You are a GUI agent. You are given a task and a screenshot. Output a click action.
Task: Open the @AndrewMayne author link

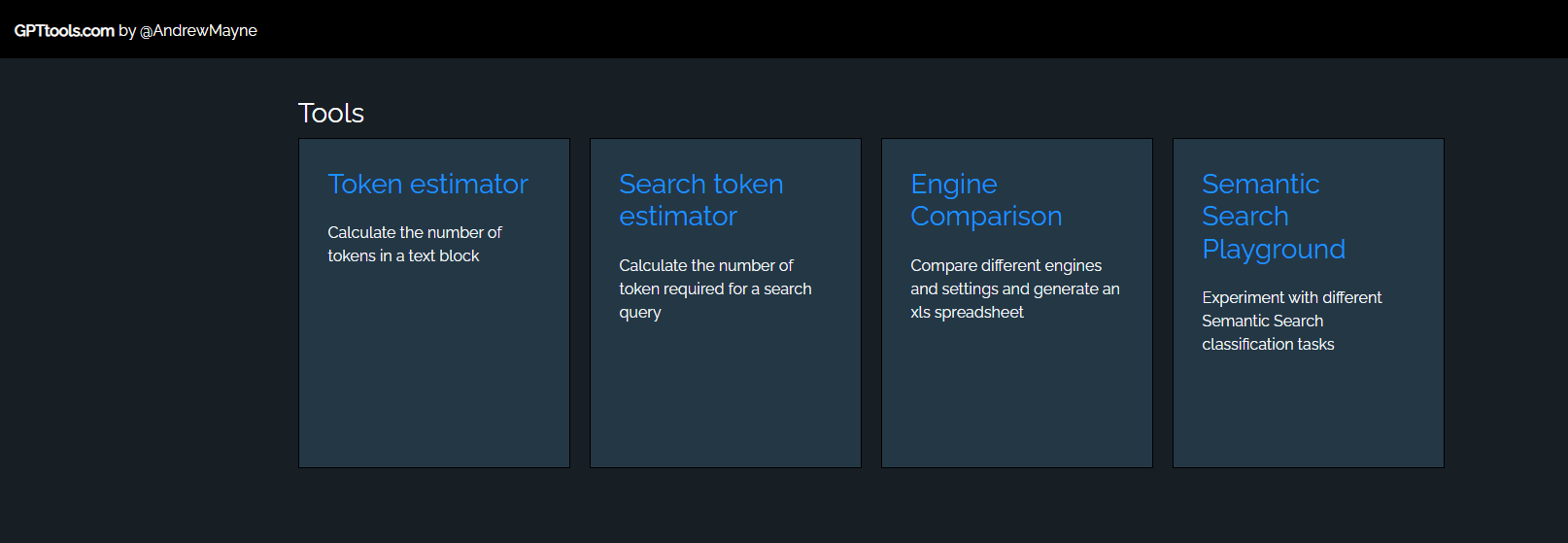coord(198,30)
